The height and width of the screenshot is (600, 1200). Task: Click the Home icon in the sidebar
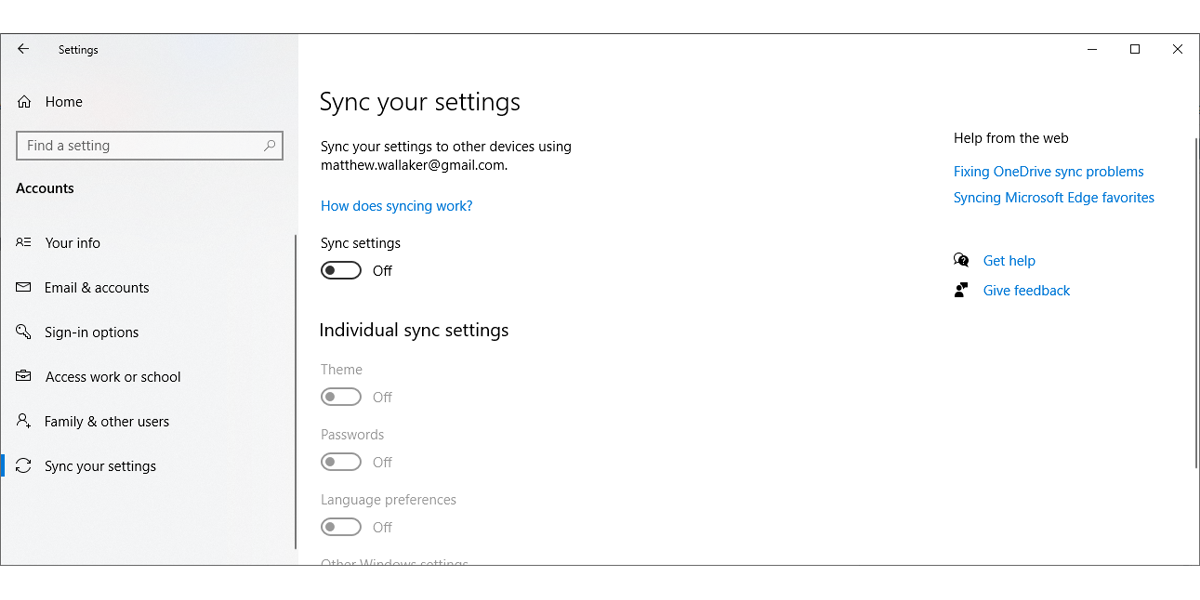pyautogui.click(x=23, y=101)
